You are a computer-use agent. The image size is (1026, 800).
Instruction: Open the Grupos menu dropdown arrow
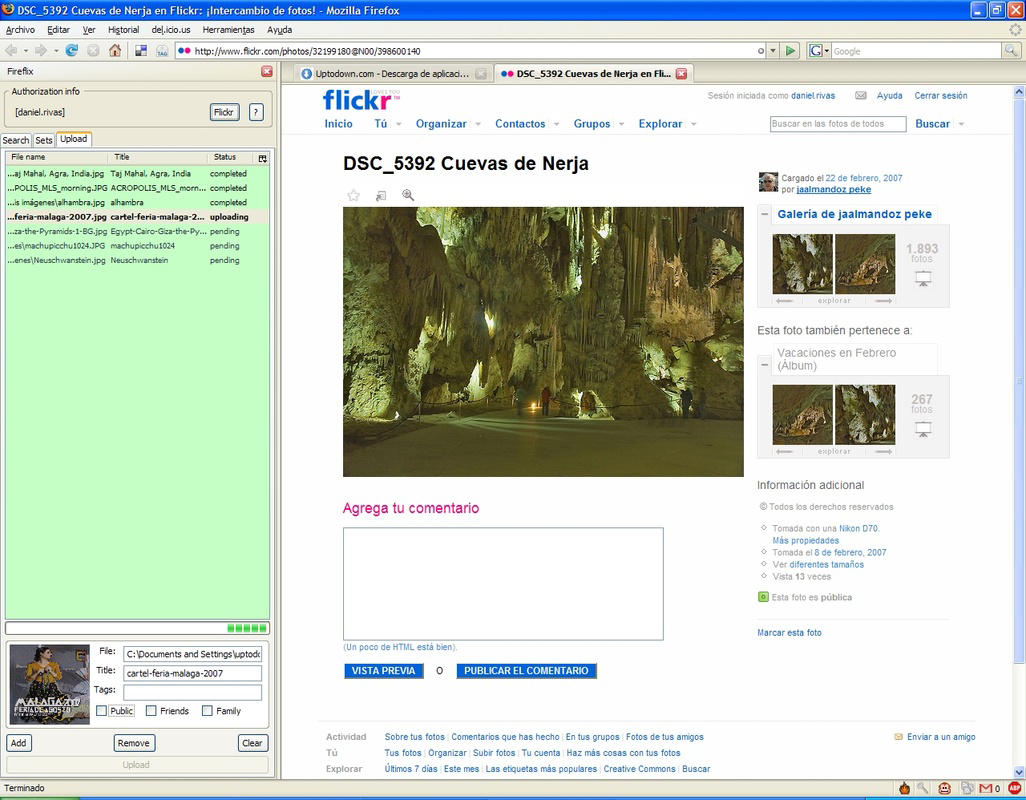click(x=621, y=124)
